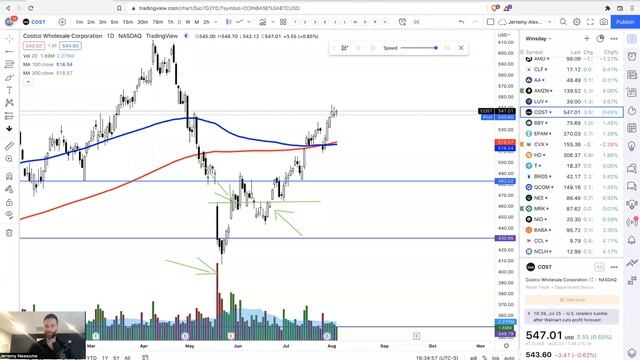Open the calendar icon in right sidebar
This screenshot has width=640, height=360.
click(632, 128)
